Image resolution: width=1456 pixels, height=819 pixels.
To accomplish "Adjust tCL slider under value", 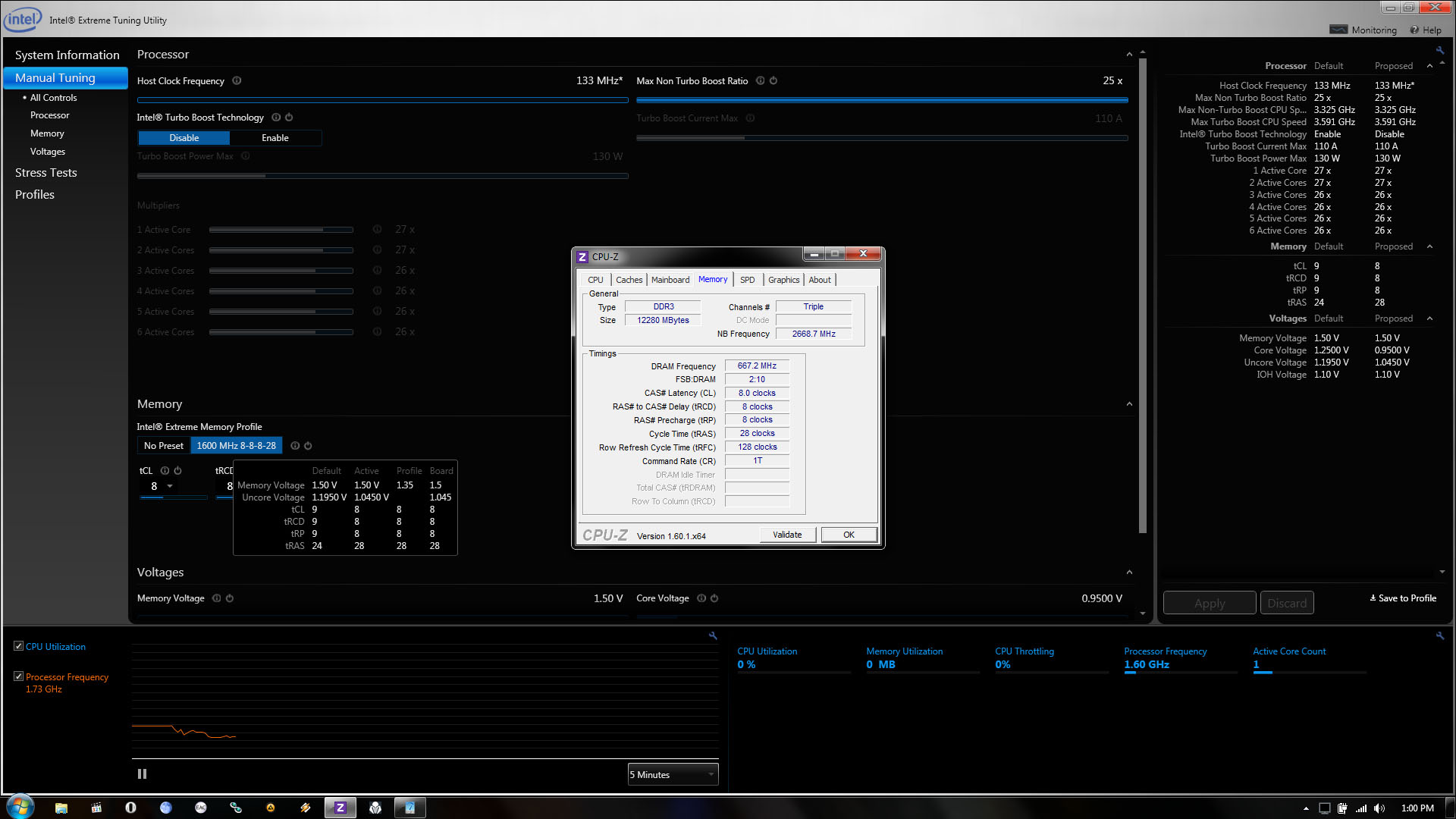I will click(174, 498).
